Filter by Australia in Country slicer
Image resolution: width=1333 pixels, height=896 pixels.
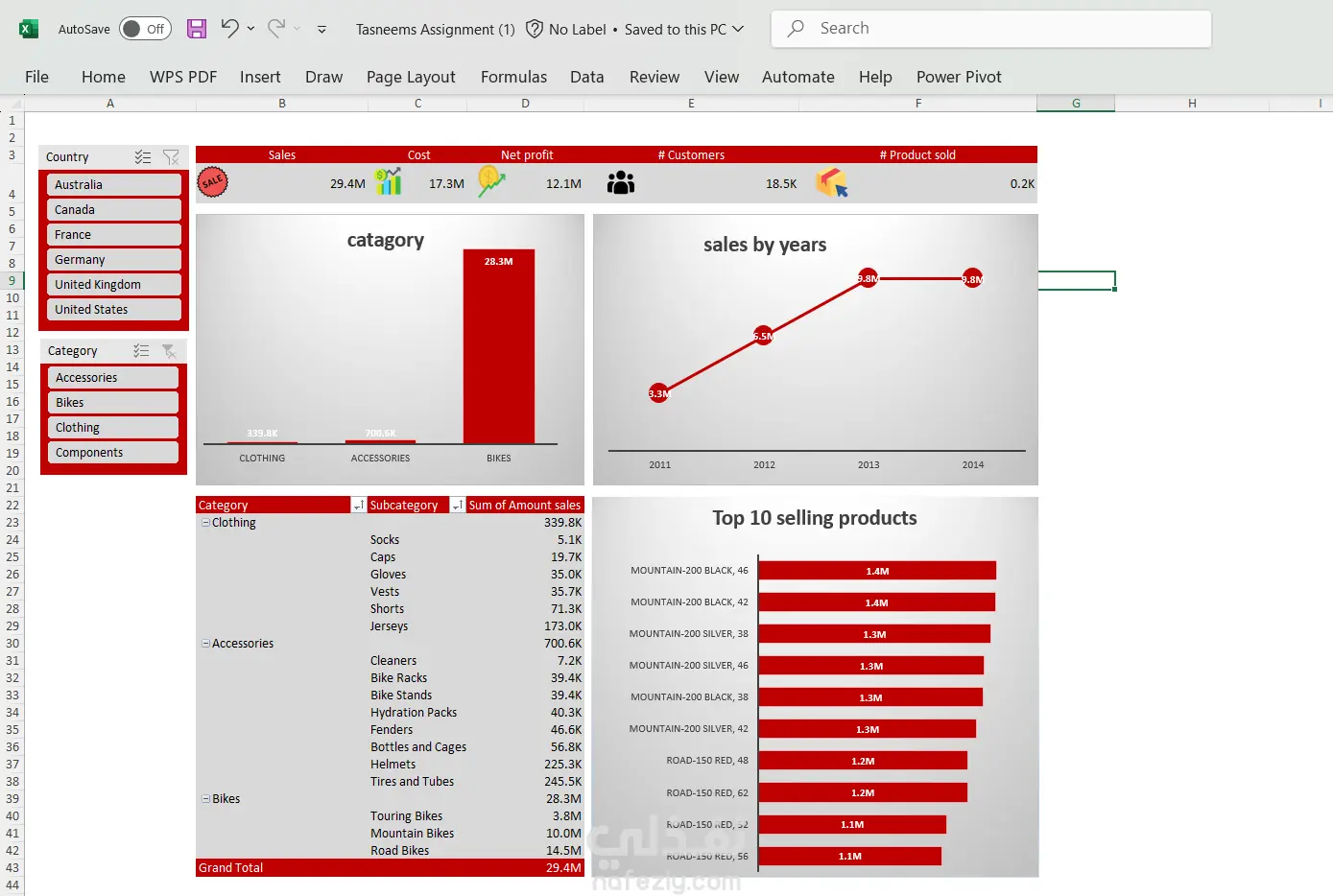click(x=114, y=184)
